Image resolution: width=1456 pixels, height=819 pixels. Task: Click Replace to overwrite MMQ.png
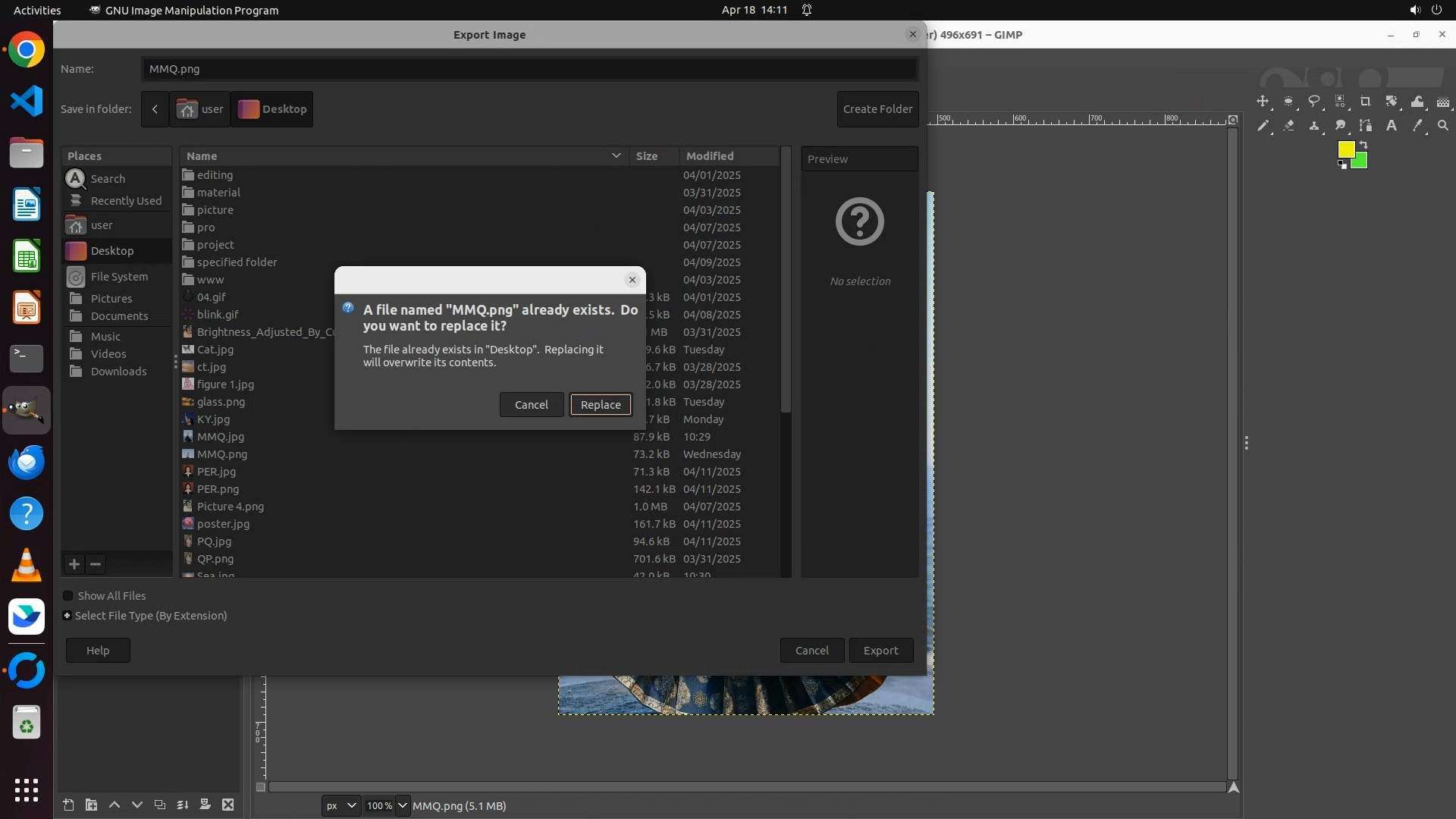click(601, 405)
